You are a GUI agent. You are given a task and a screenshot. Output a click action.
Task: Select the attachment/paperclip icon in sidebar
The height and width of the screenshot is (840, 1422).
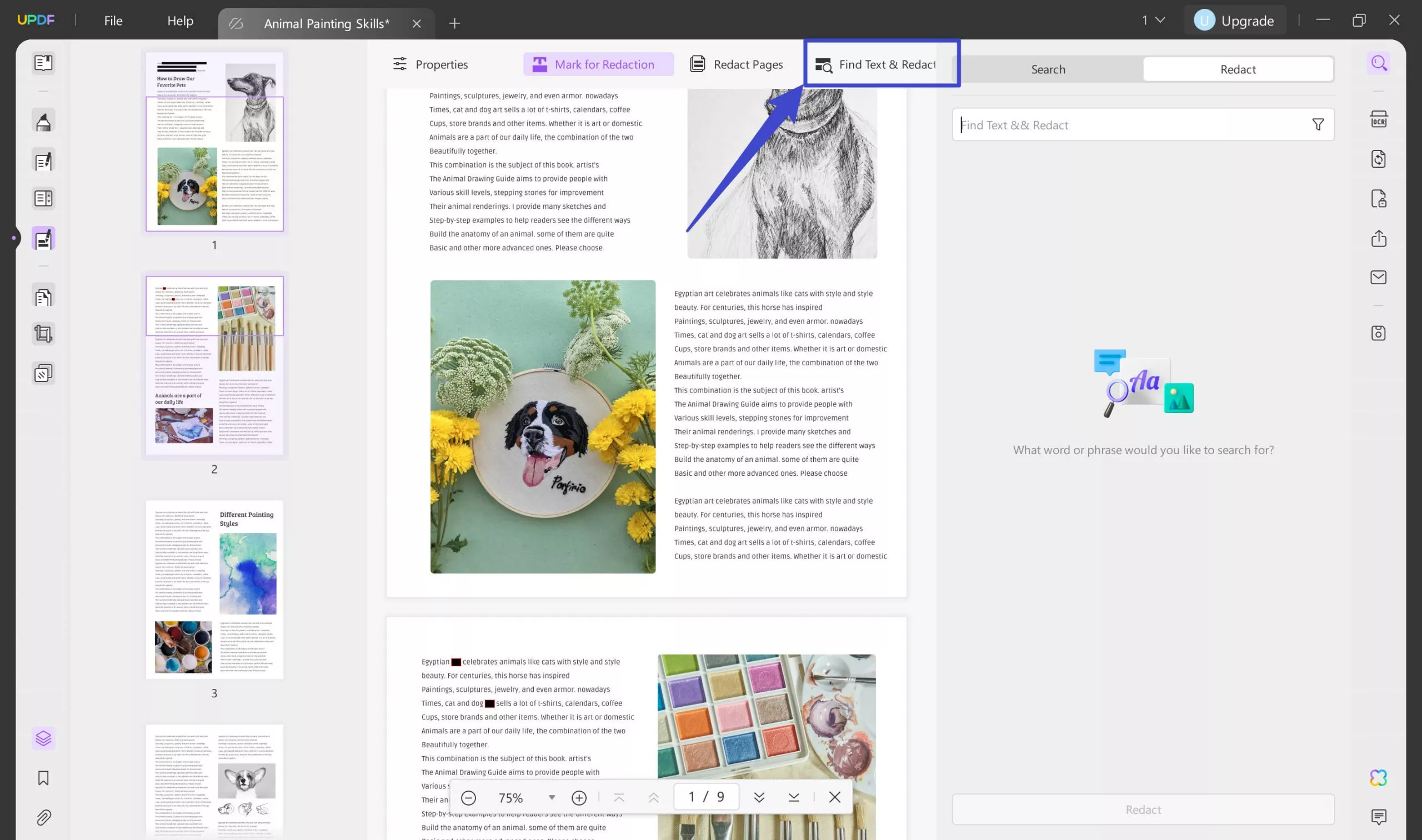[43, 818]
